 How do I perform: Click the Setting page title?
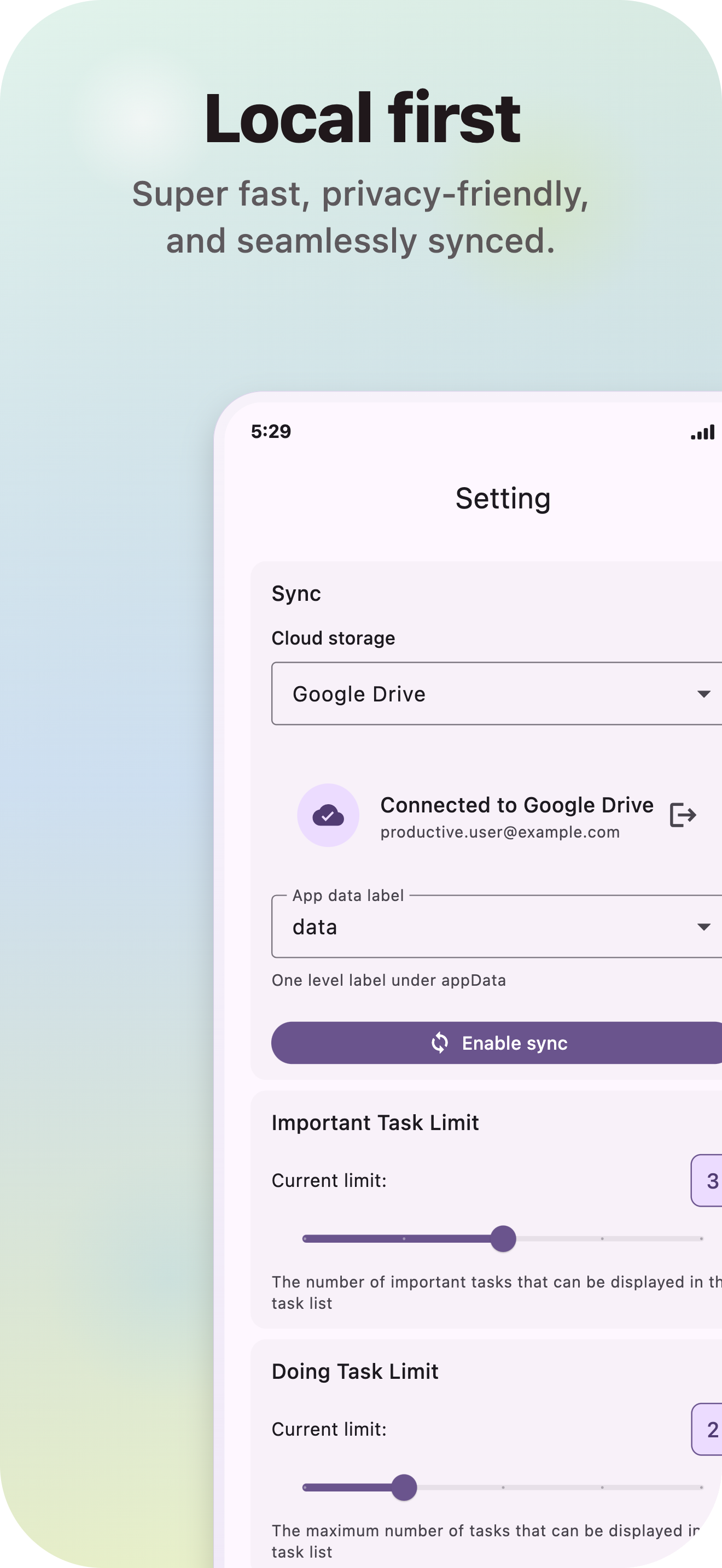coord(503,499)
